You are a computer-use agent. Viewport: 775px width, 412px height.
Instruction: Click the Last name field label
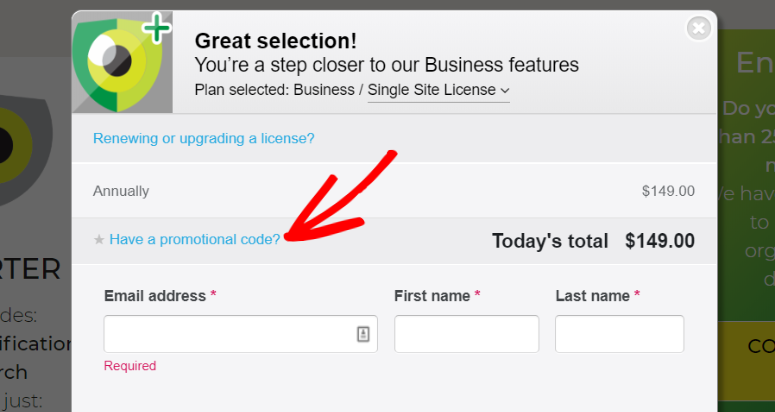(x=593, y=296)
